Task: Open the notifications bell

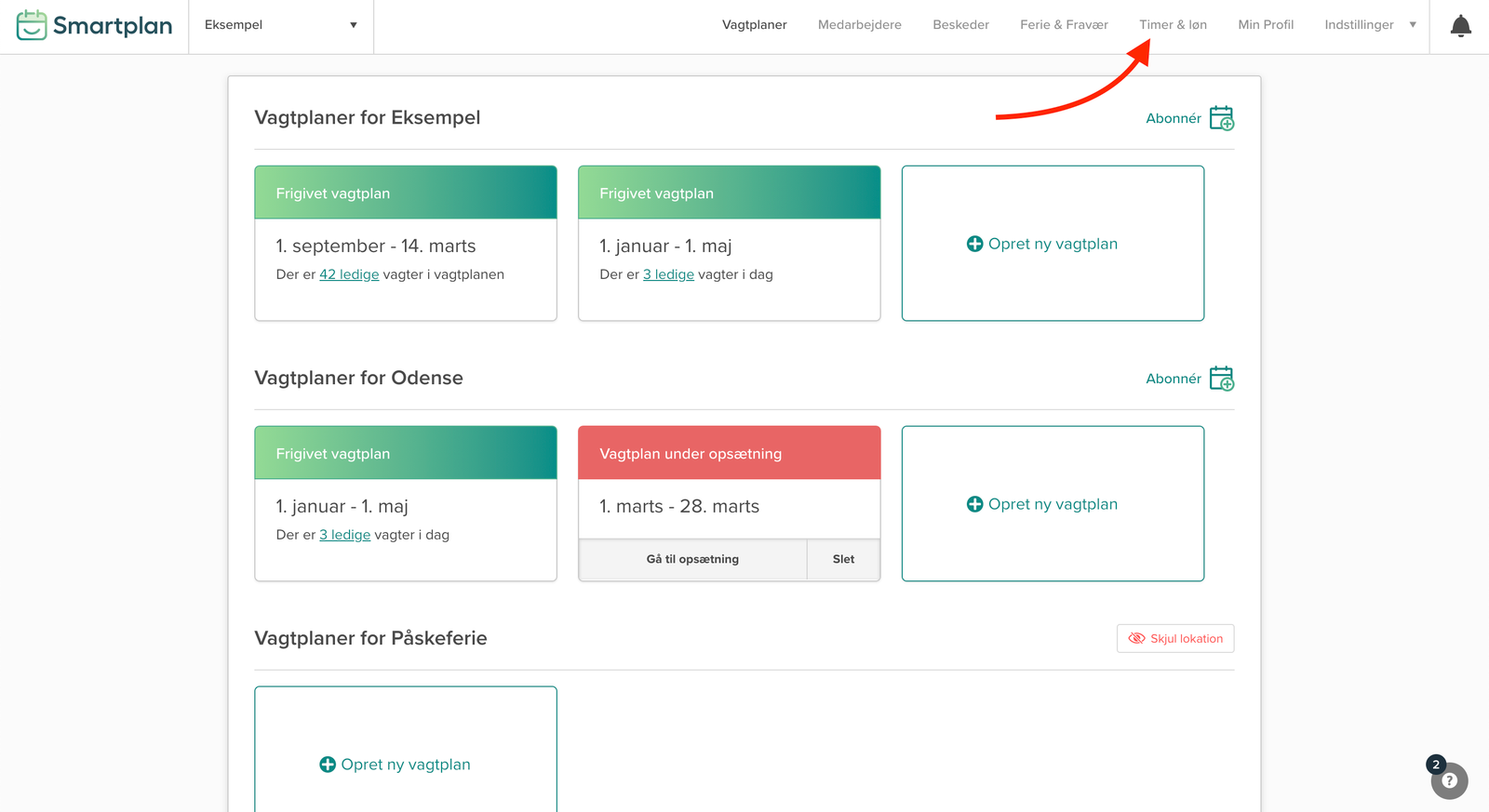Action: pyautogui.click(x=1460, y=26)
